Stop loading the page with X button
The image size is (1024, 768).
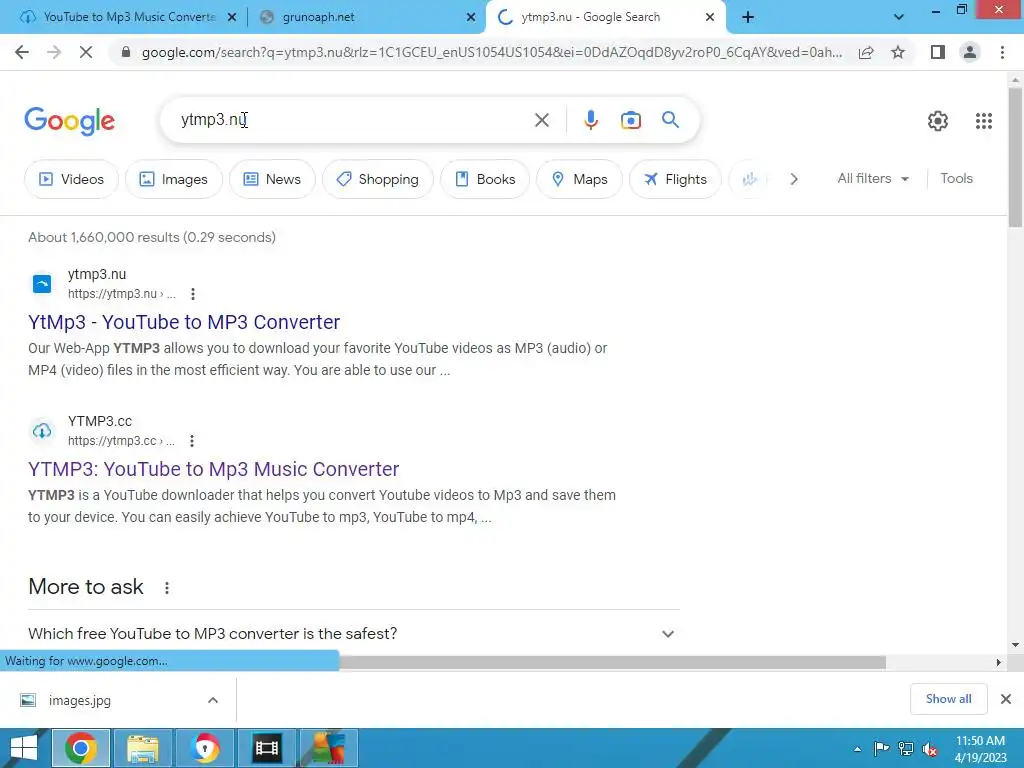[86, 52]
